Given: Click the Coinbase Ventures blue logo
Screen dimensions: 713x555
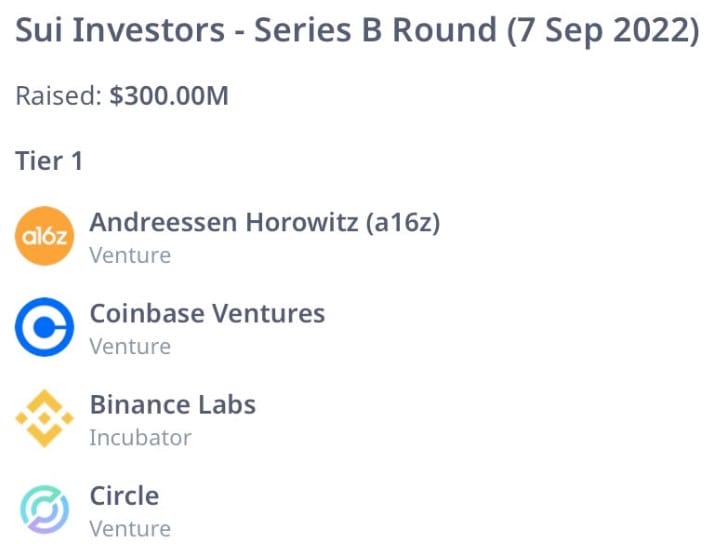Looking at the screenshot, I should point(45,328).
